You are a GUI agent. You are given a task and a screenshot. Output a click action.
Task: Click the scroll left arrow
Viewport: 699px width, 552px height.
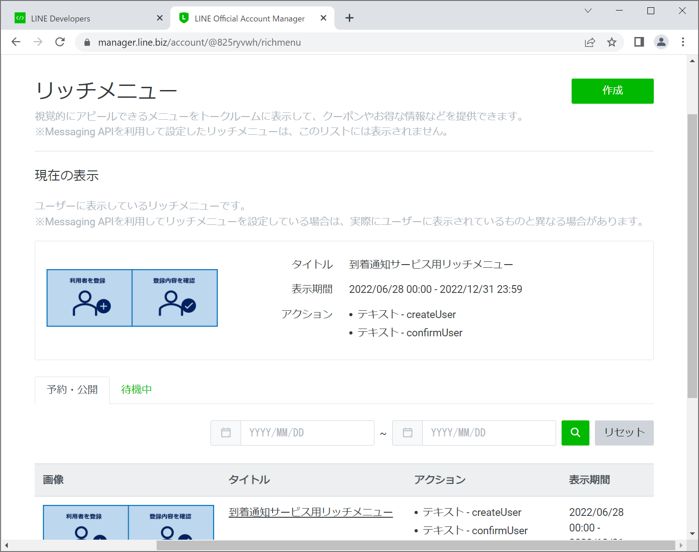6,545
